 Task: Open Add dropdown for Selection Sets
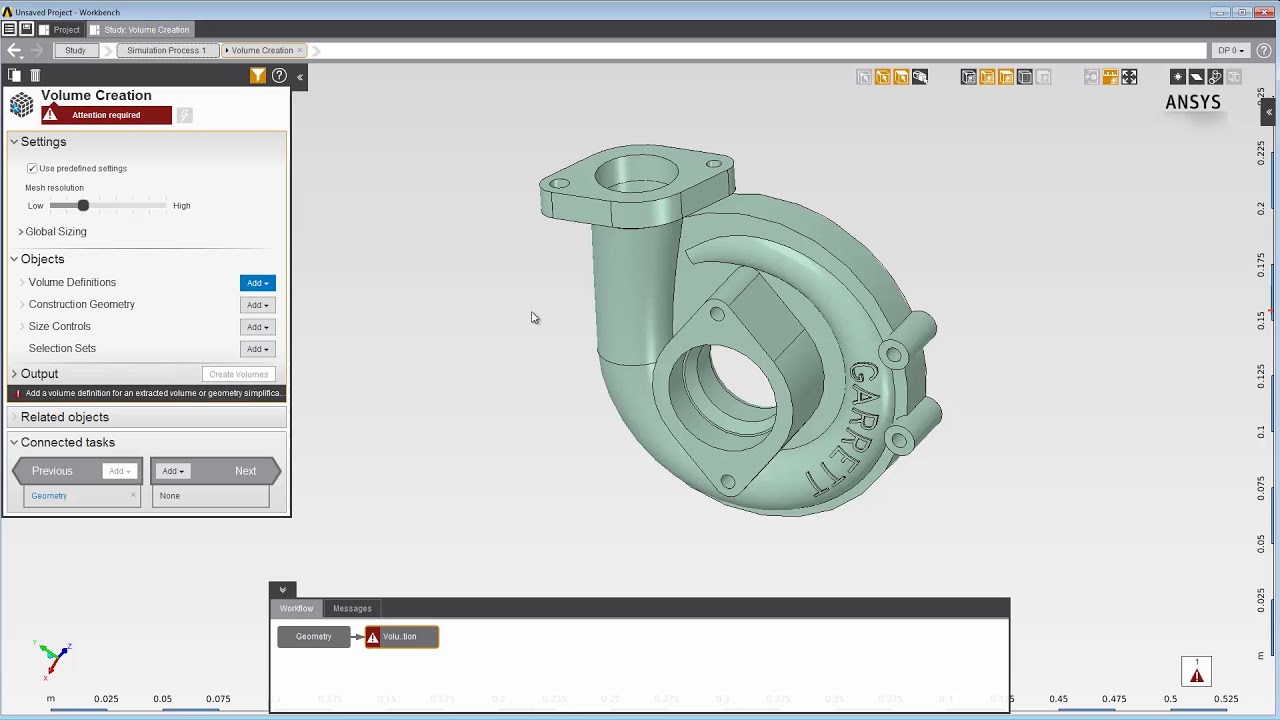(x=257, y=349)
